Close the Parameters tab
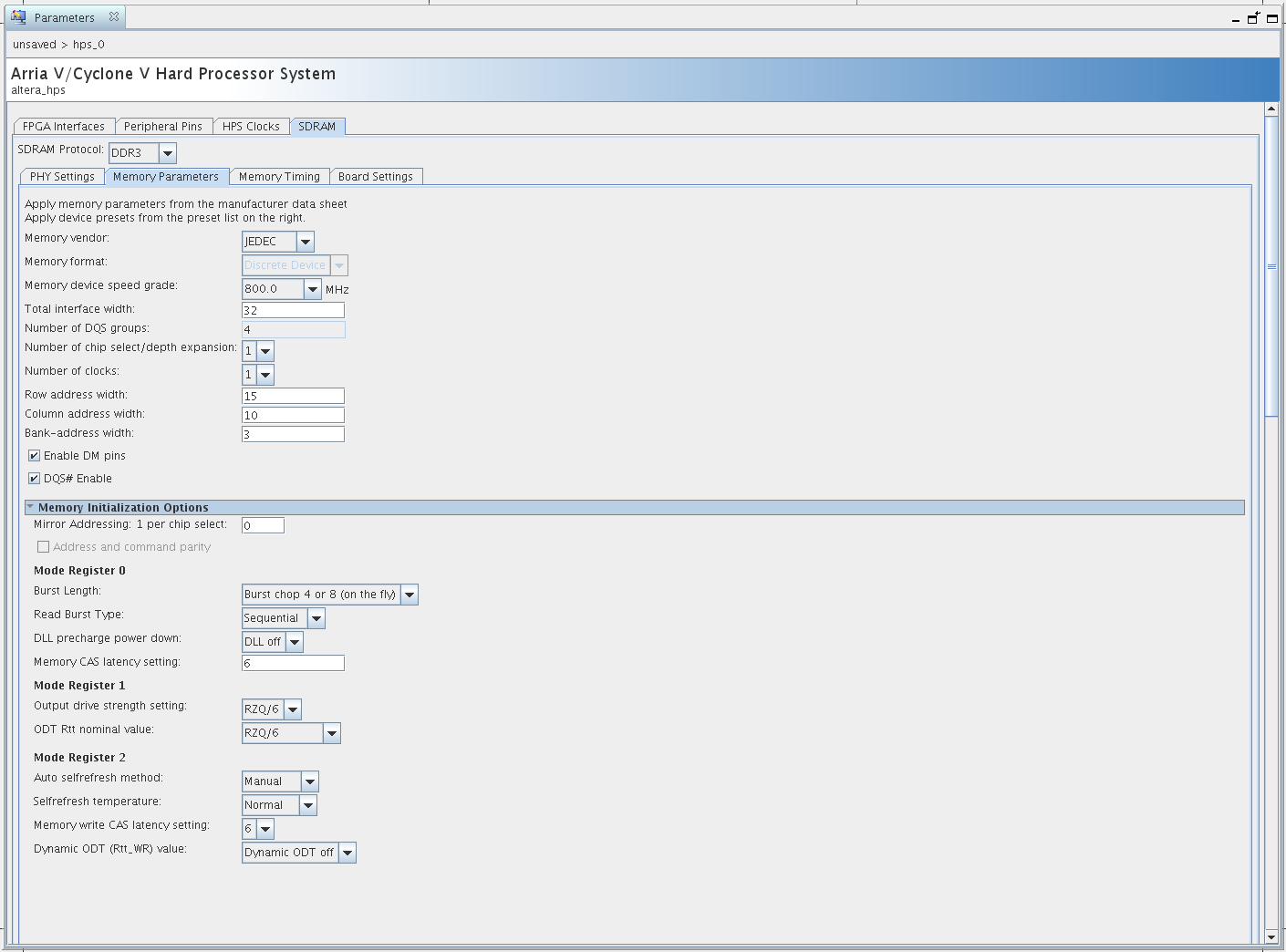 click(x=114, y=16)
